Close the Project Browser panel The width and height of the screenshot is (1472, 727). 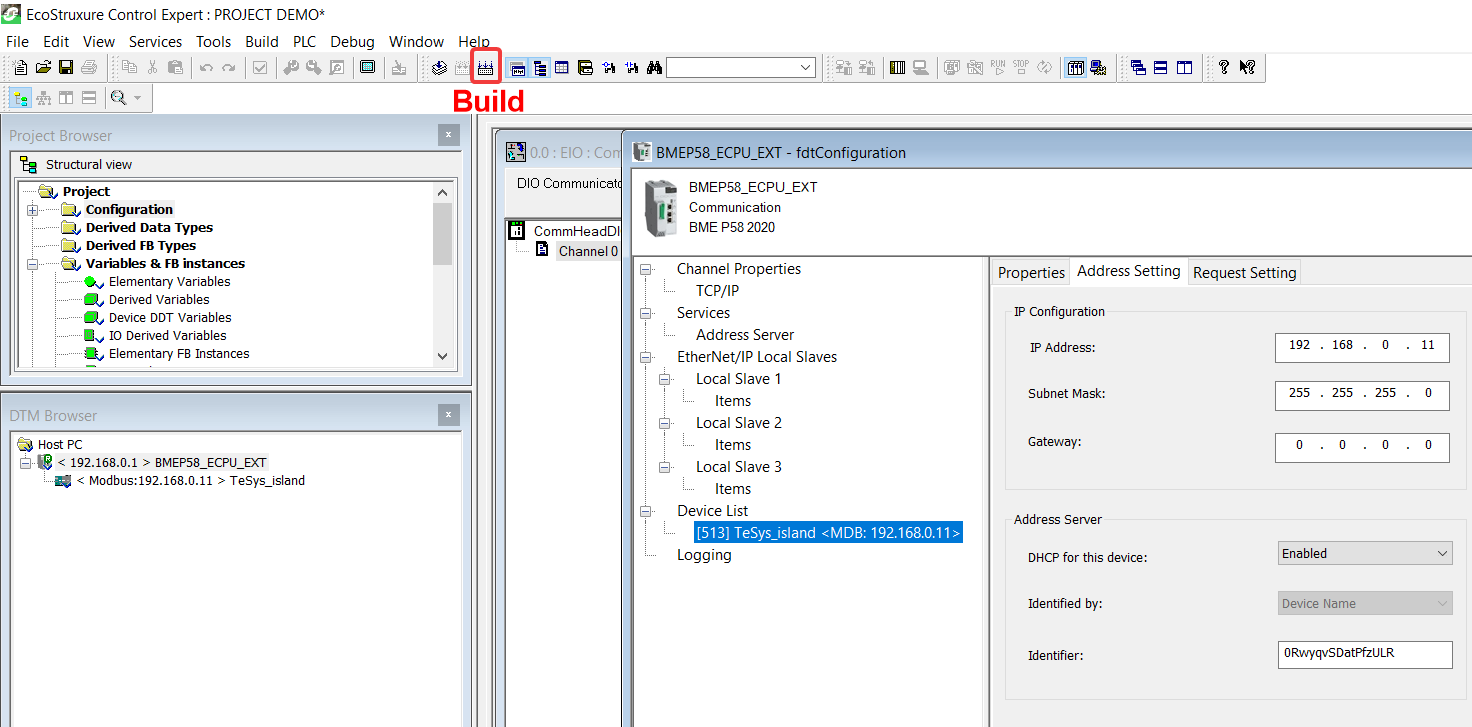pos(448,135)
